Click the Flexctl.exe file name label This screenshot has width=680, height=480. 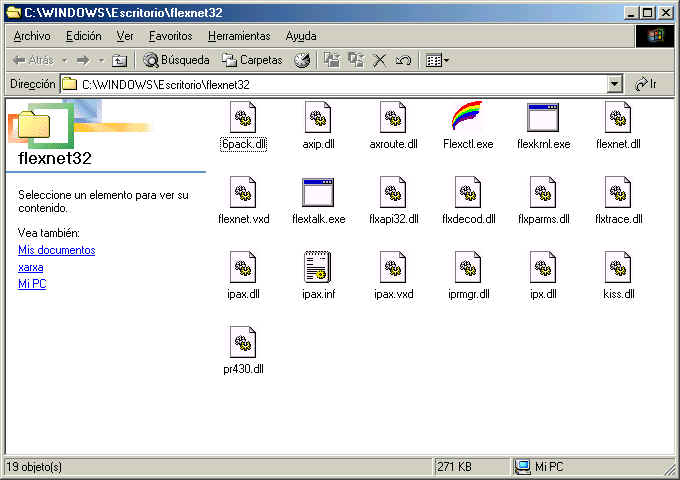tap(468, 144)
